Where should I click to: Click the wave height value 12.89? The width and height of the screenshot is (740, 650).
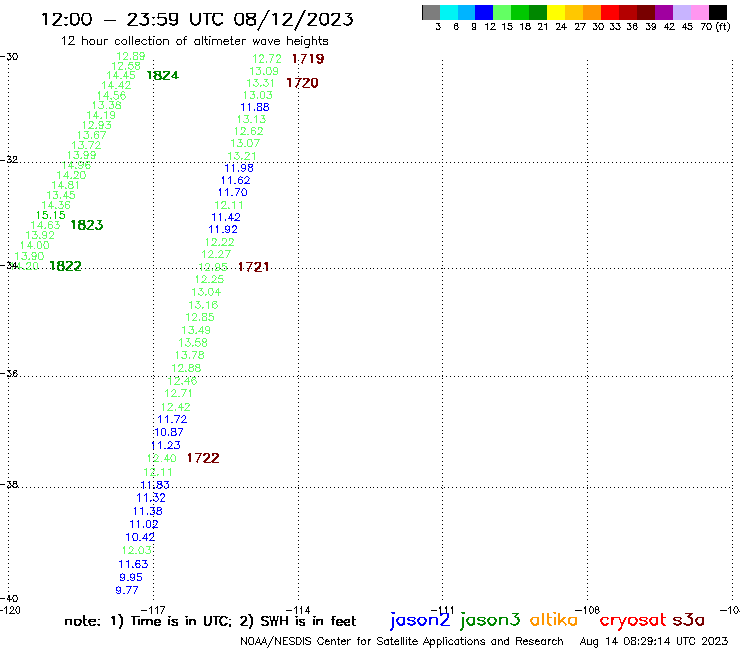coord(131,56)
